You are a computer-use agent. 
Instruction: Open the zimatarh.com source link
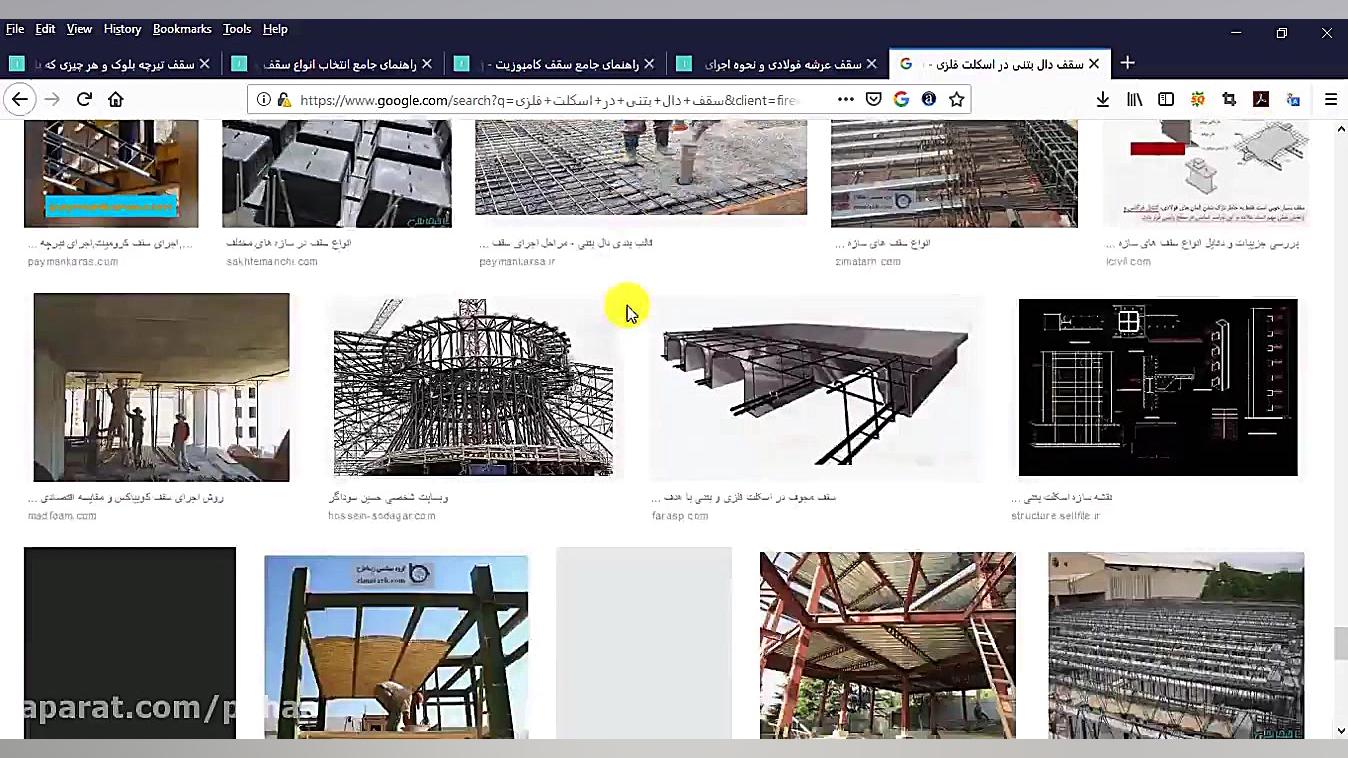[x=868, y=262]
